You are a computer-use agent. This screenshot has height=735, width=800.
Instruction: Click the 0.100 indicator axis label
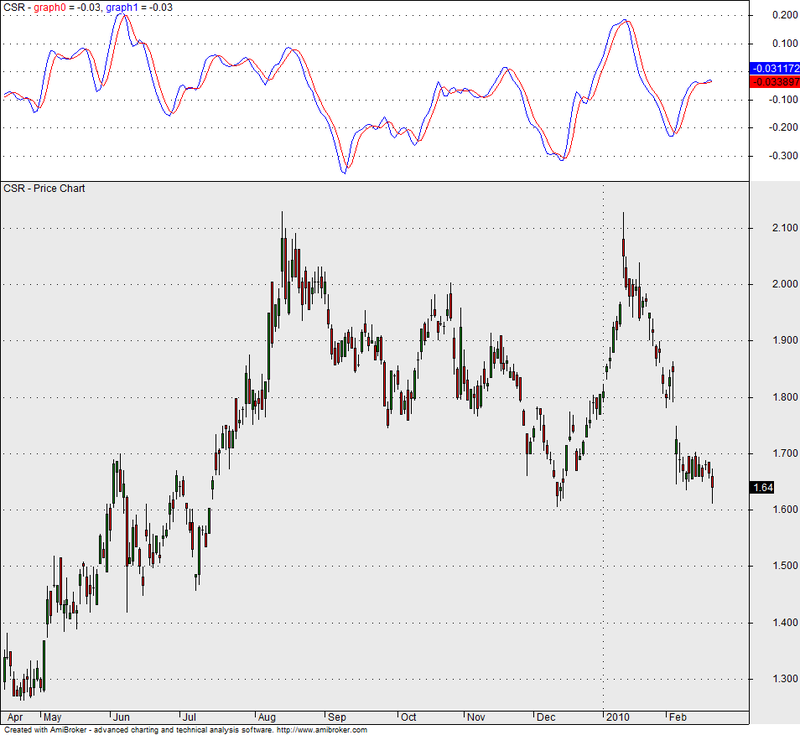coord(785,43)
